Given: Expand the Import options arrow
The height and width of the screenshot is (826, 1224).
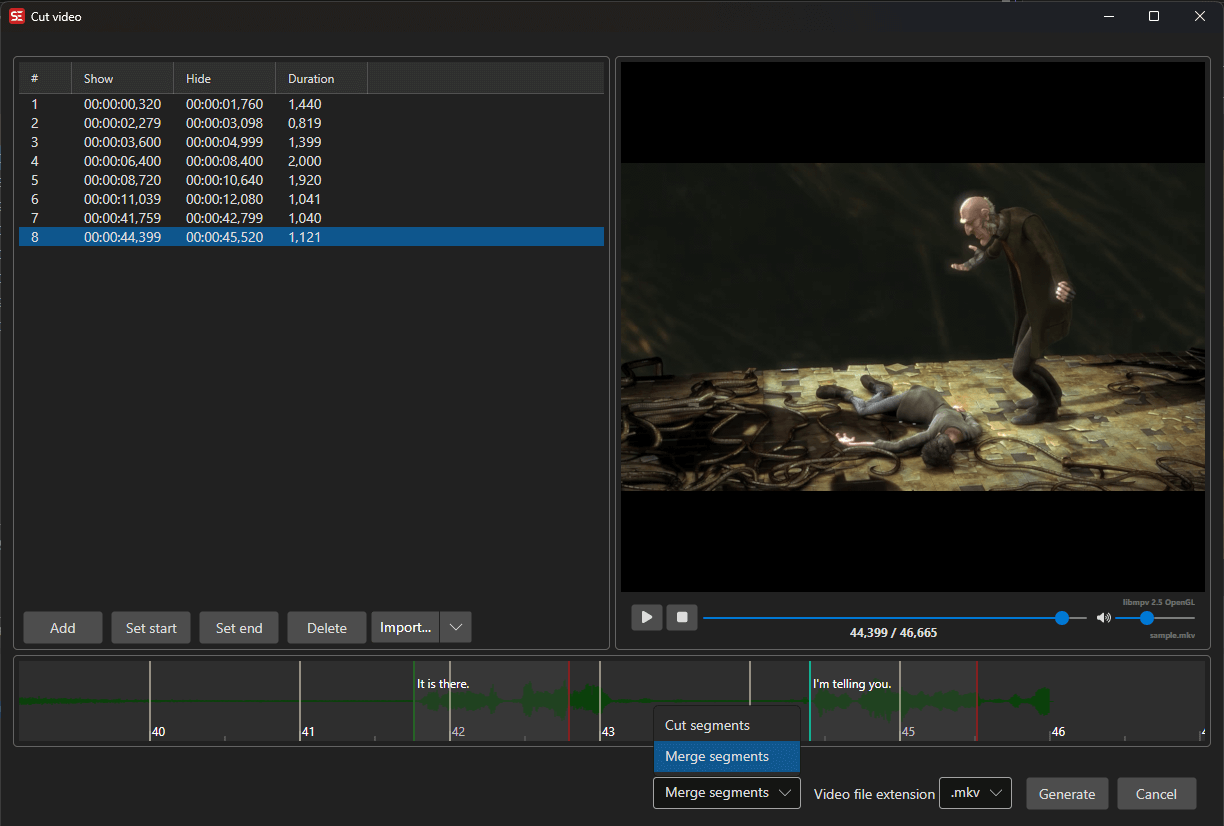Looking at the screenshot, I should point(456,627).
